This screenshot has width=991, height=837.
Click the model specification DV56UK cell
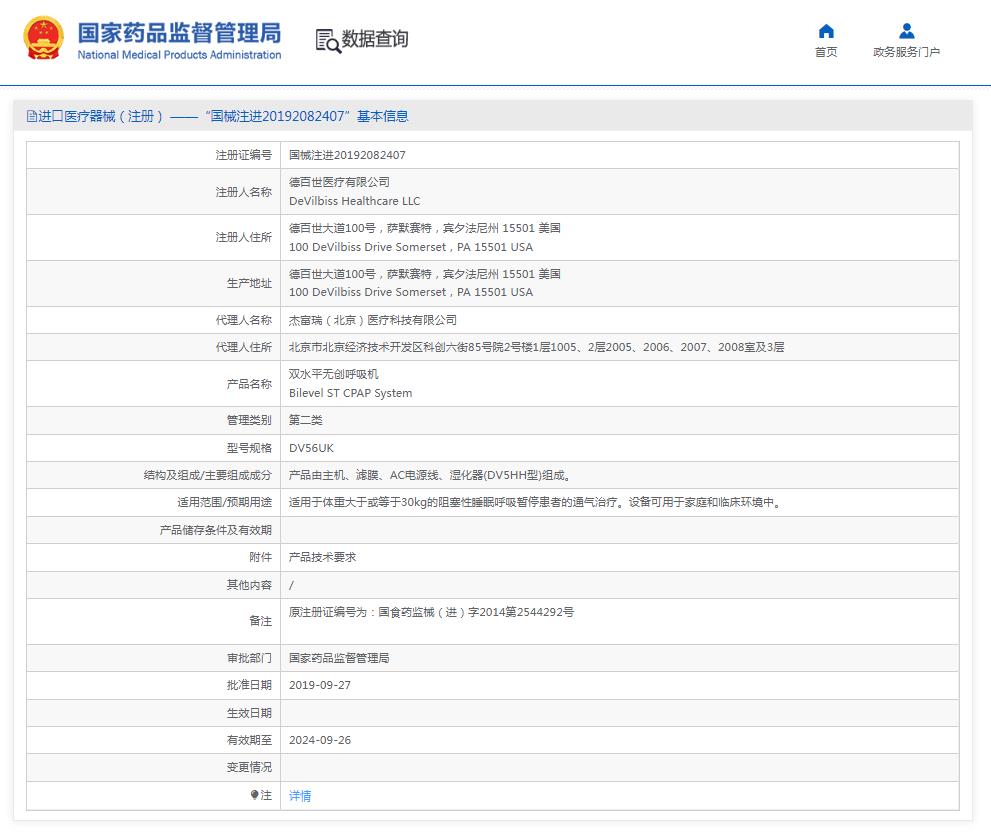click(x=311, y=448)
